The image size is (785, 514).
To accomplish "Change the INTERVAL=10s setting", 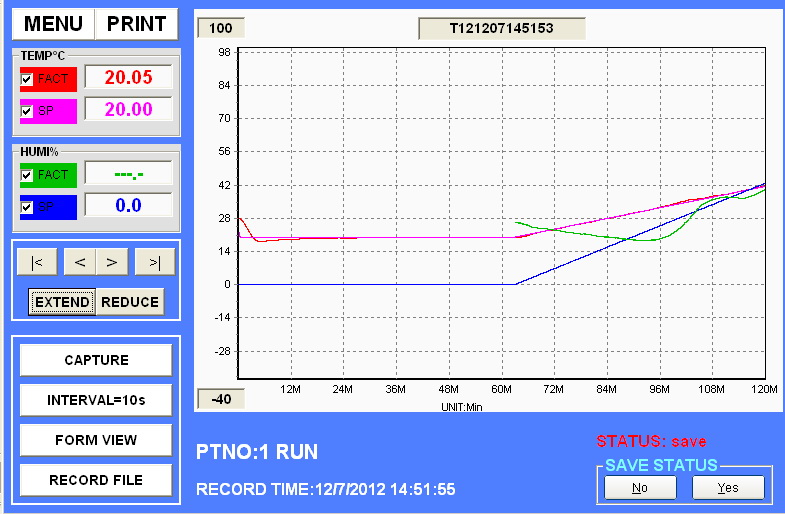I will [96, 400].
